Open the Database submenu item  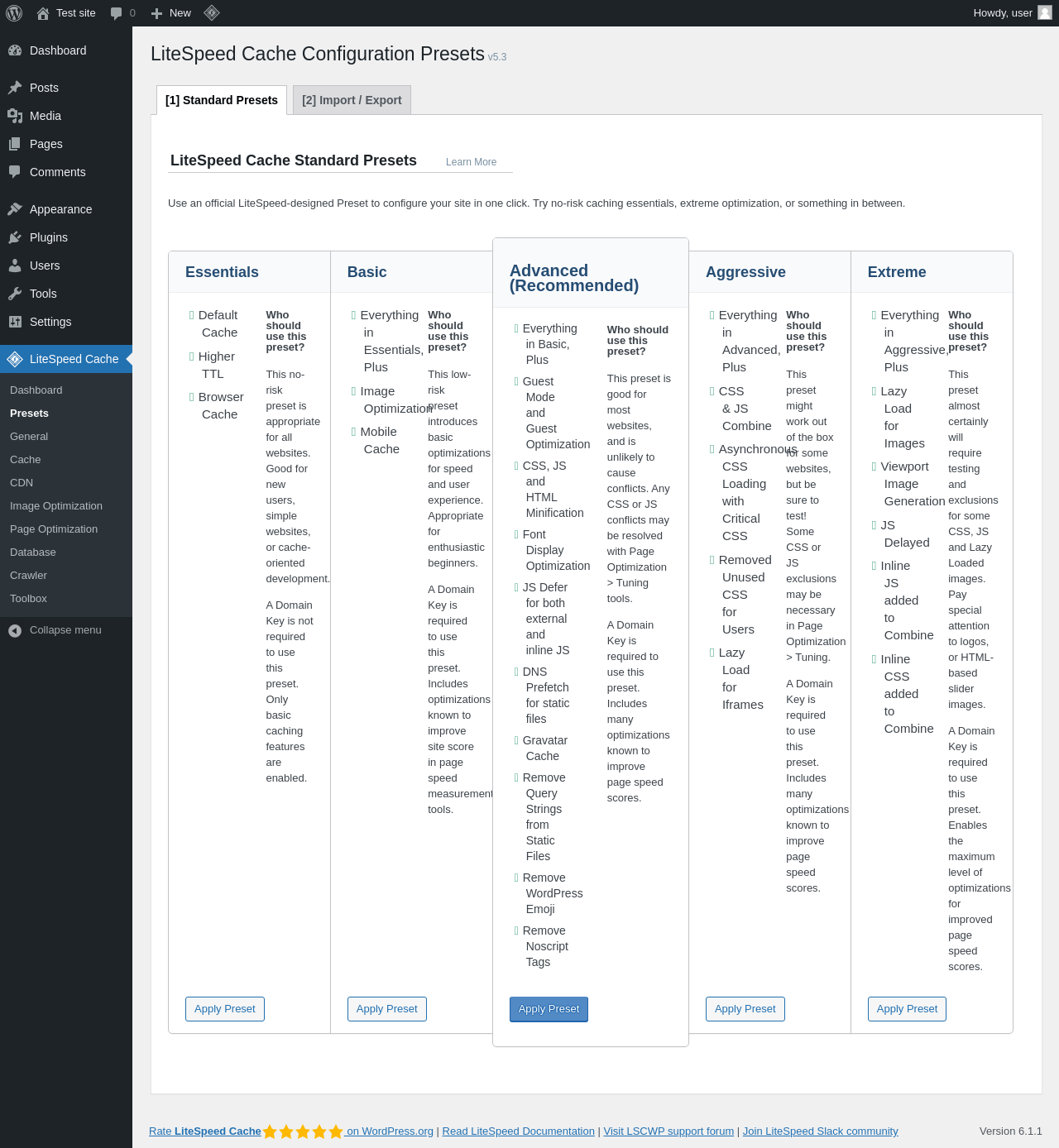tap(33, 552)
